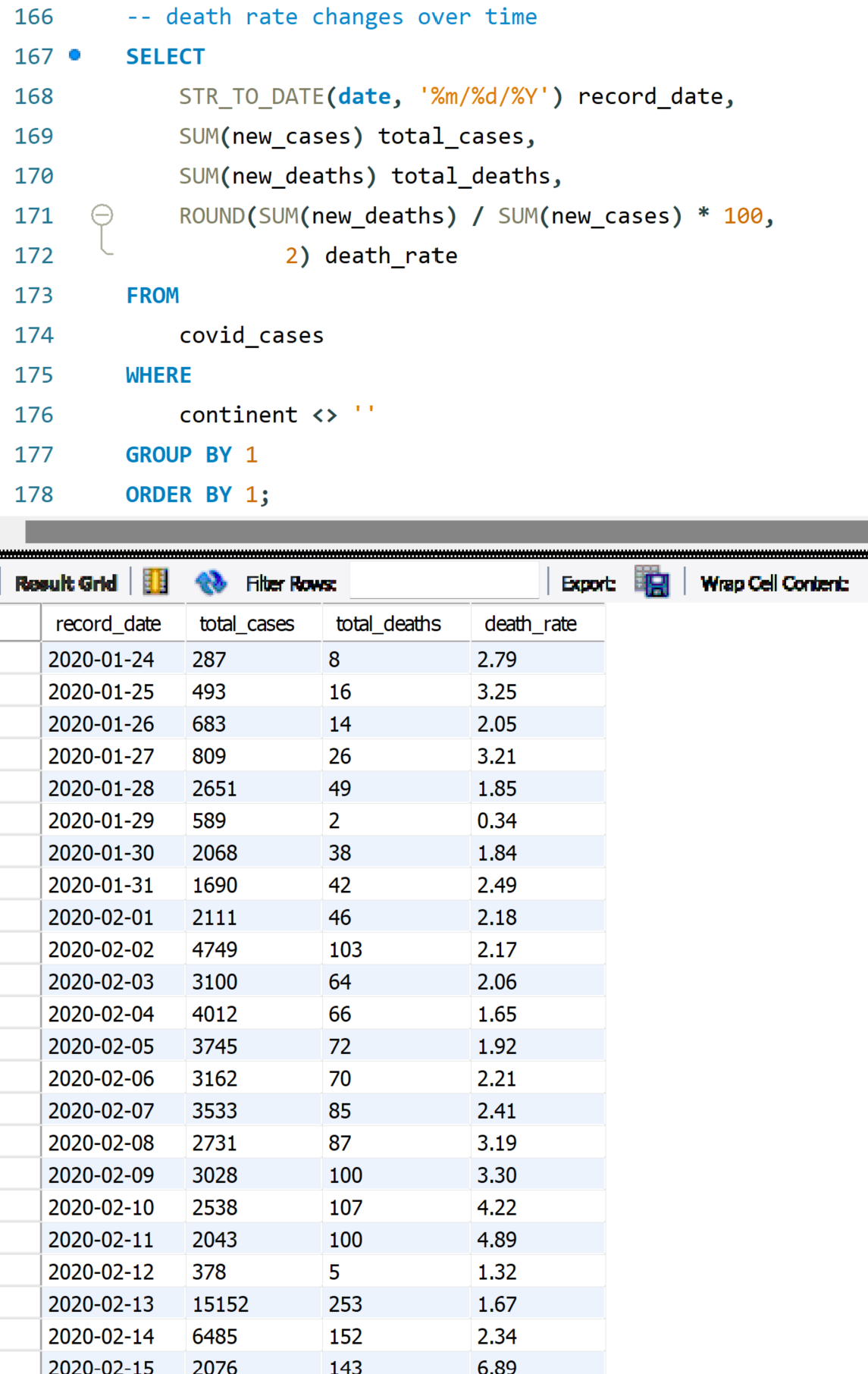This screenshot has height=1374, width=868.
Task: Click the refresh results icon
Action: (x=210, y=582)
